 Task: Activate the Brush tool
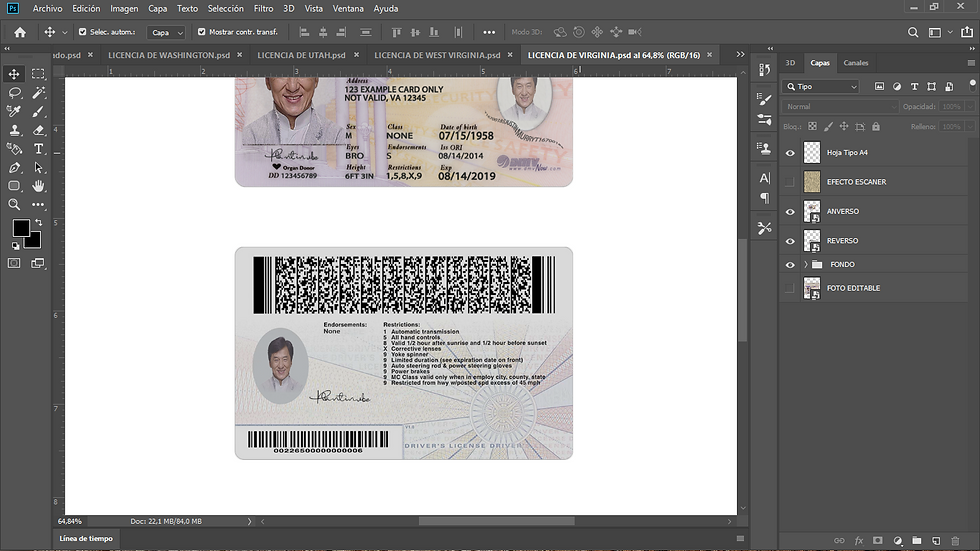tap(38, 111)
